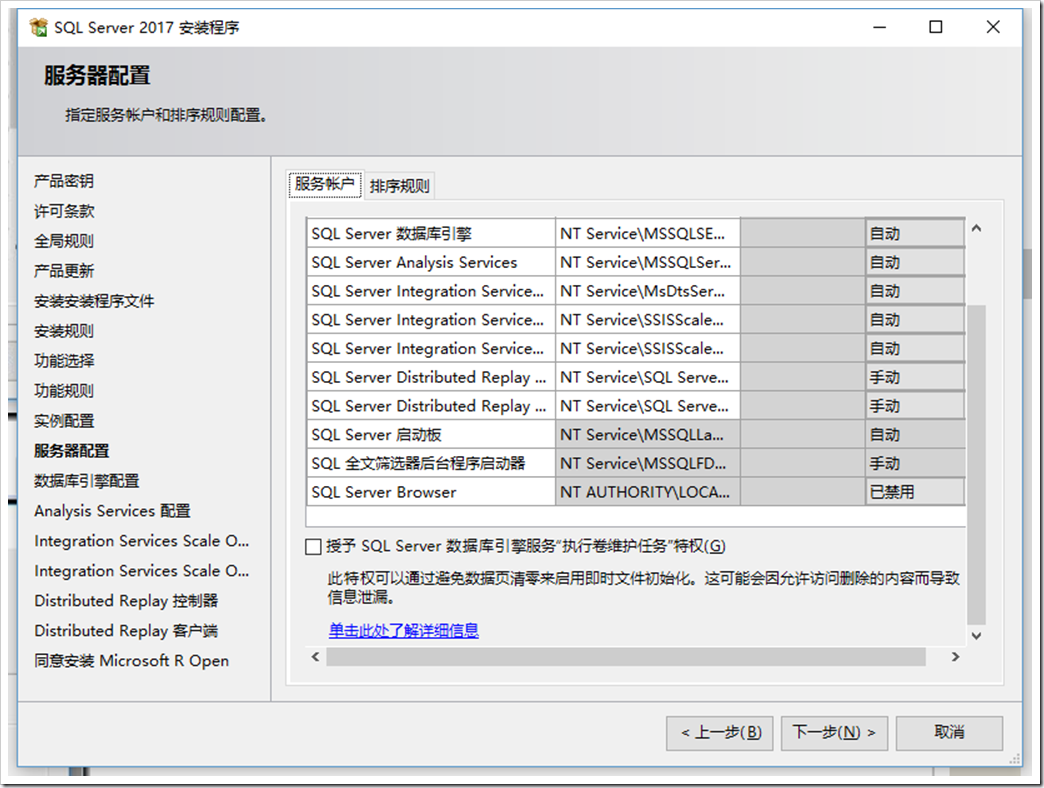Click the horizontal scrollbar thumb
This screenshot has width=1044, height=788.
pyautogui.click(x=626, y=657)
